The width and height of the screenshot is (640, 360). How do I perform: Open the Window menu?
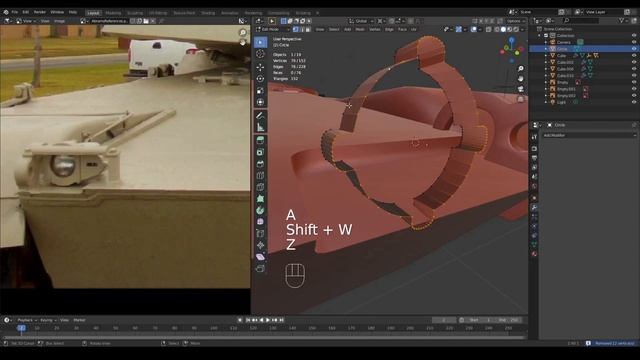(x=57, y=12)
